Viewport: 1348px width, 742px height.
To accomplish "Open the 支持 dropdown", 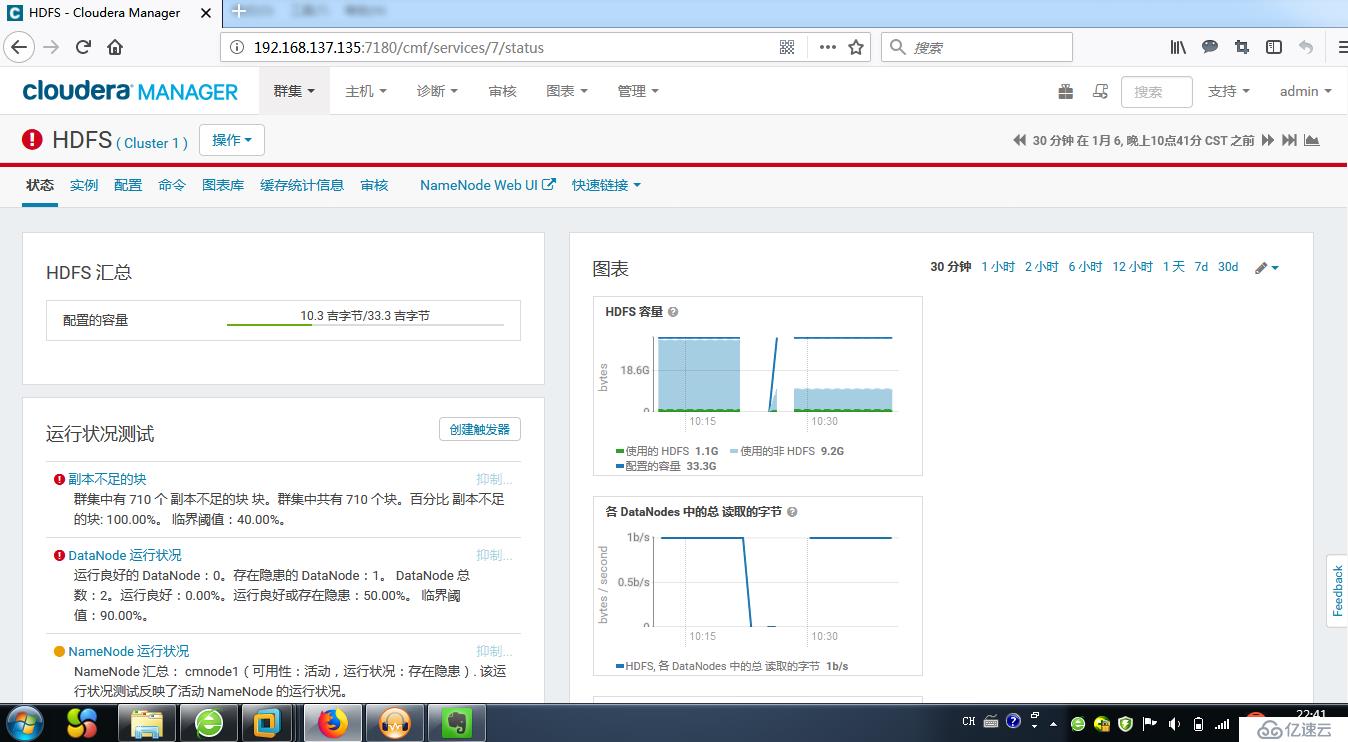I will 1229,91.
